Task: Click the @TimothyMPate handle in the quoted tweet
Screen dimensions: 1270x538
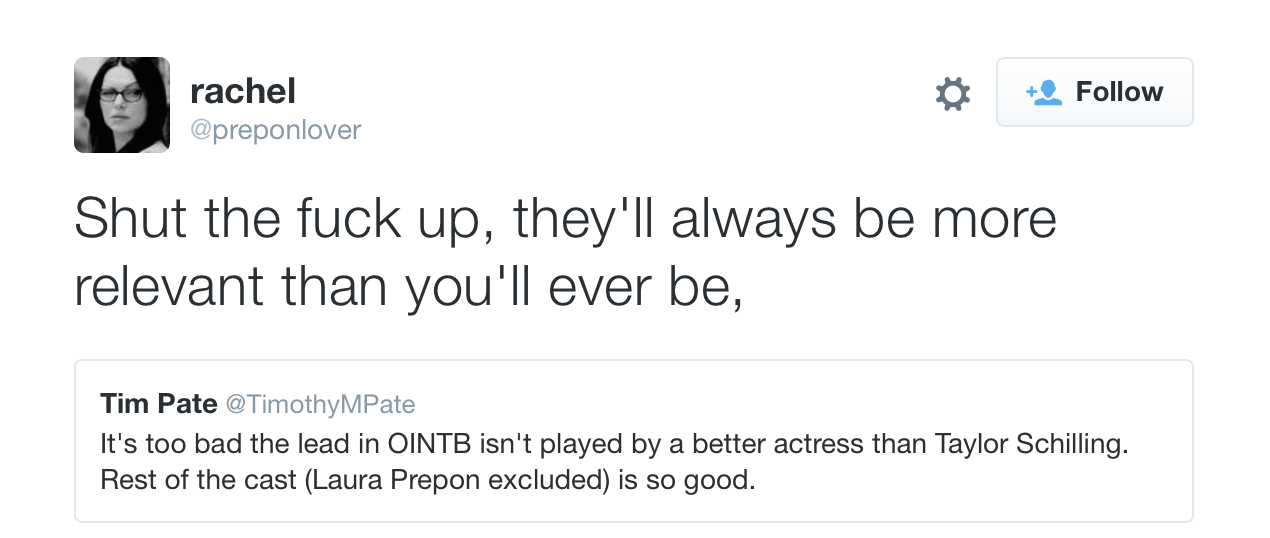Action: [320, 404]
